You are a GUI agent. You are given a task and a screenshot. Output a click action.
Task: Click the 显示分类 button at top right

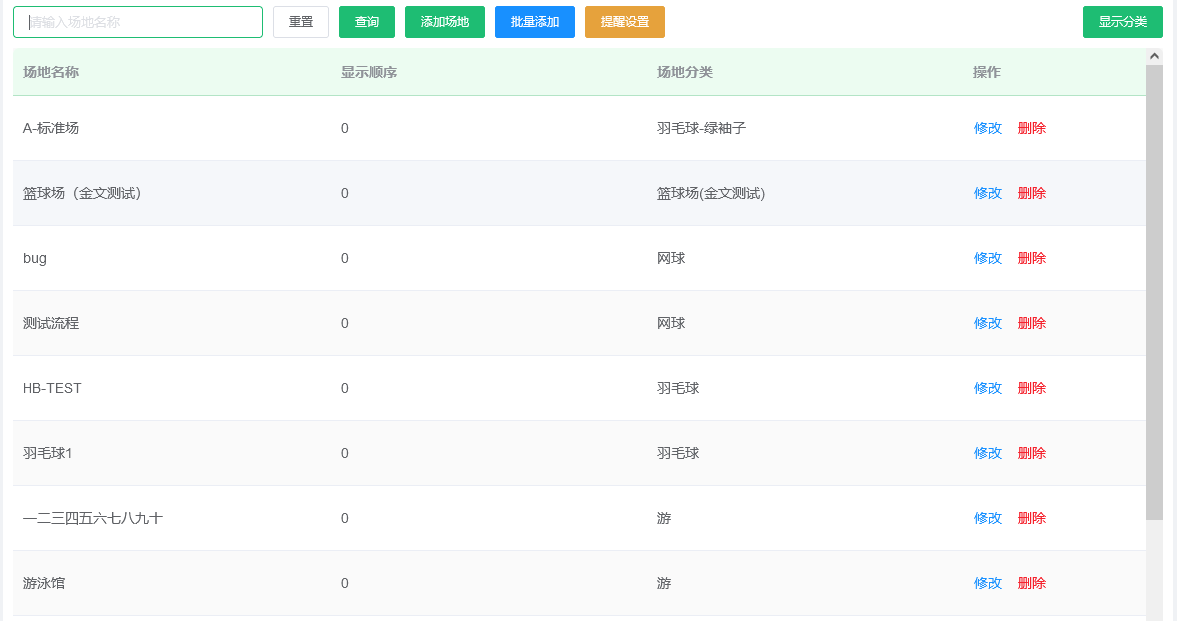point(1123,22)
